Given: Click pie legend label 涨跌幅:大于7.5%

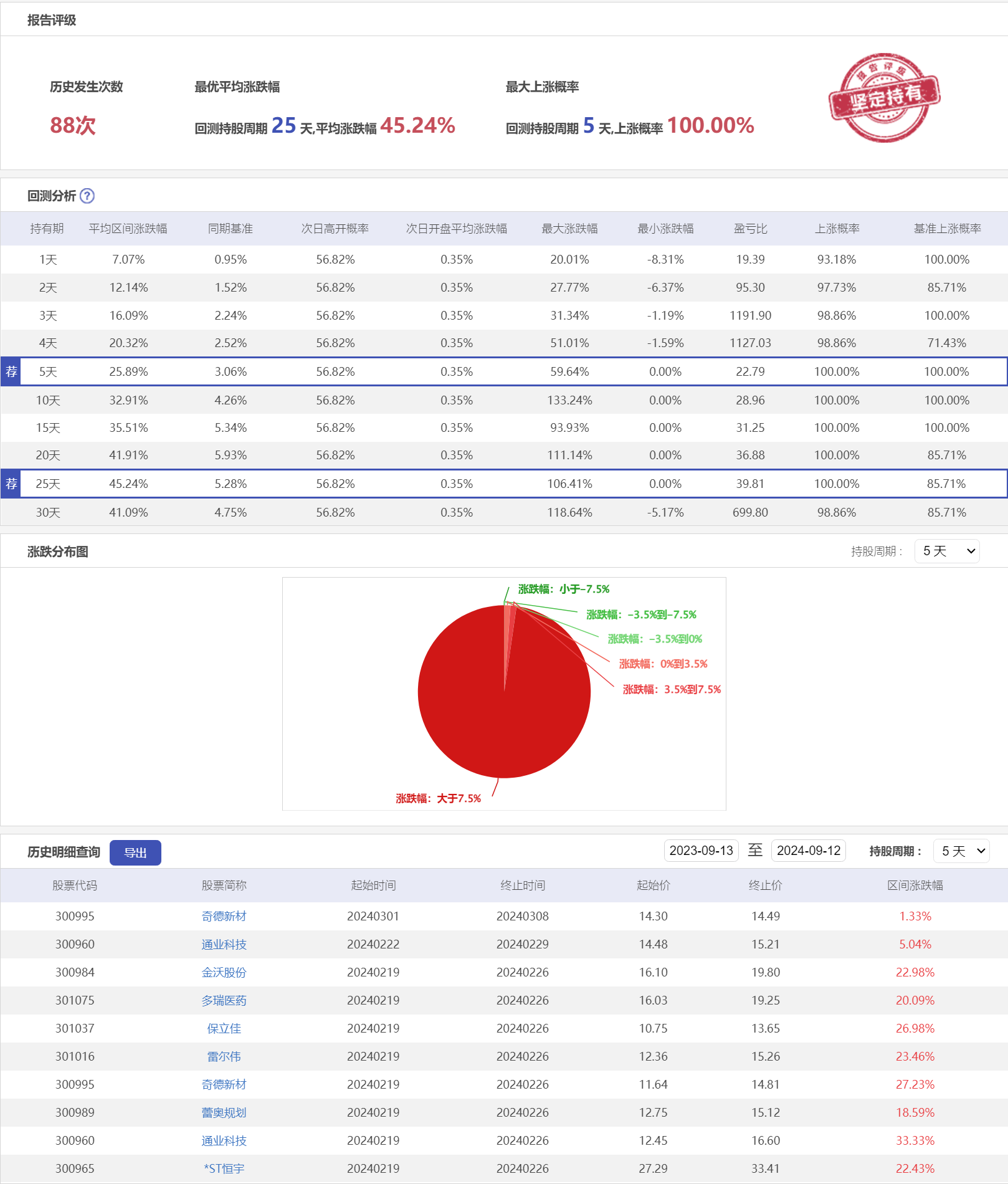Looking at the screenshot, I should coord(438,798).
